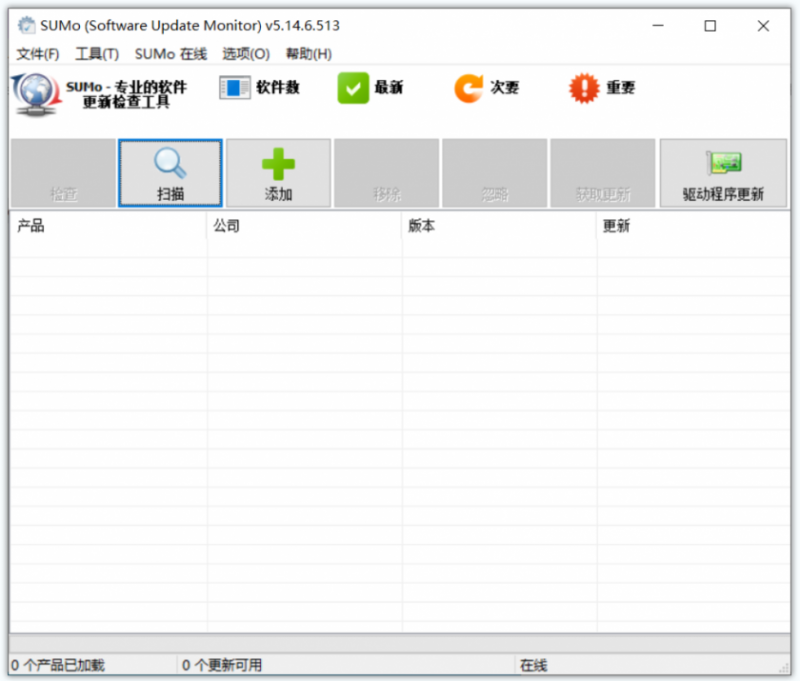Click the disabled 移除 remove button

click(x=387, y=173)
